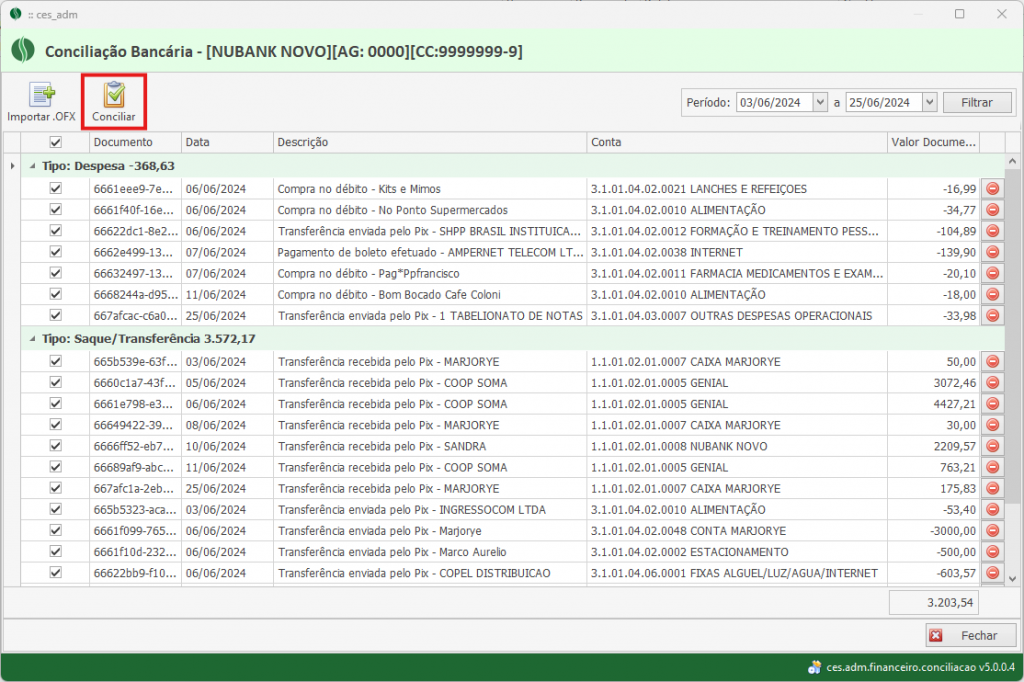Image resolution: width=1024 pixels, height=682 pixels.
Task: Click red remove icon for SHPP BRASIL row
Action: tap(993, 231)
